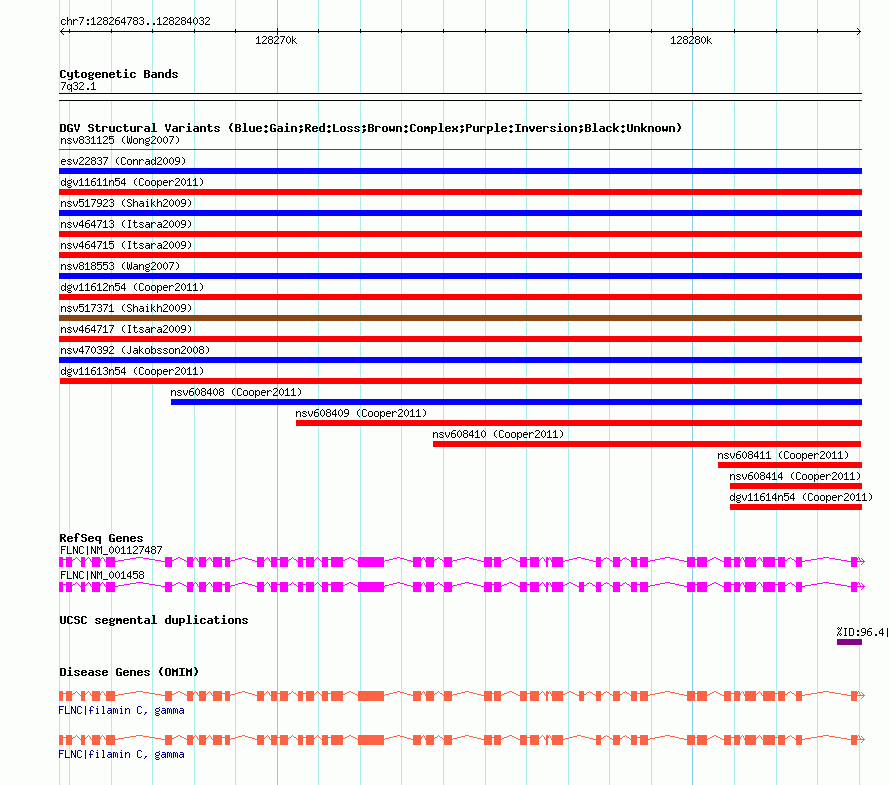The image size is (890, 785).
Task: Click the lower orange OMIM gene model
Action: [x=461, y=740]
